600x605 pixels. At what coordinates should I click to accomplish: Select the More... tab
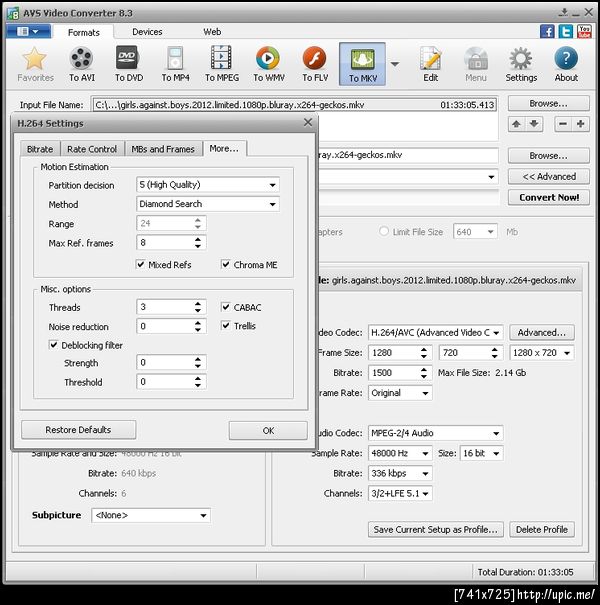[224, 148]
